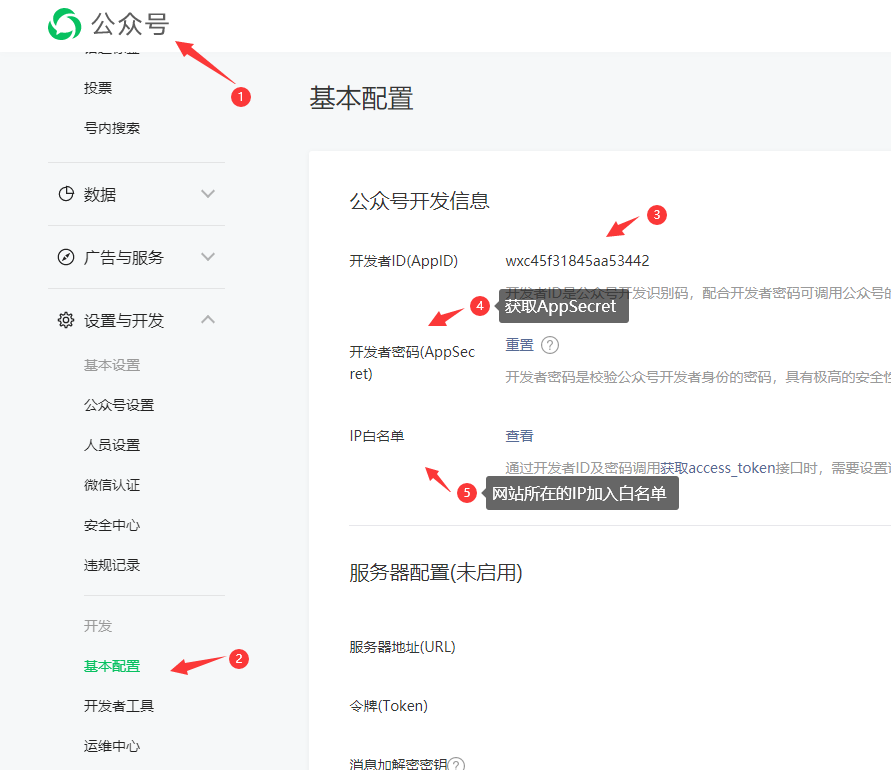The height and width of the screenshot is (770, 891).
Task: Expand the 数据 menu section
Action: tap(208, 194)
